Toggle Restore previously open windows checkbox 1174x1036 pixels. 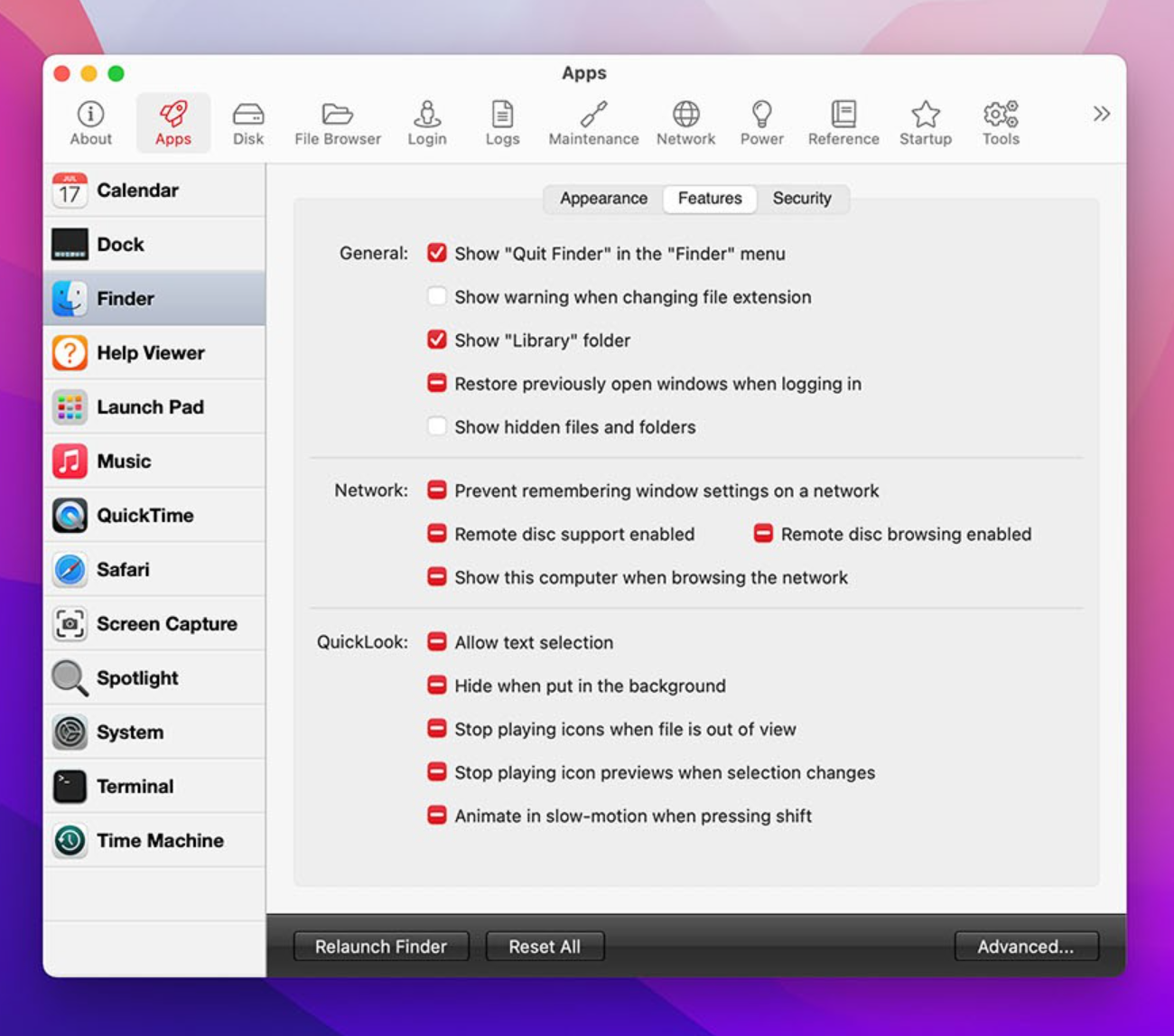pyautogui.click(x=437, y=383)
